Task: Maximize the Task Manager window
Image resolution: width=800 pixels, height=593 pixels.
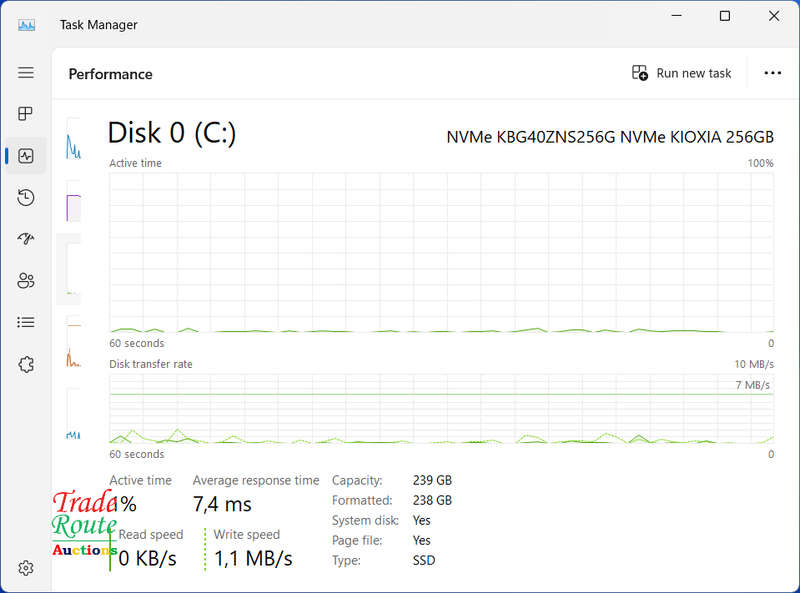Action: coord(724,16)
